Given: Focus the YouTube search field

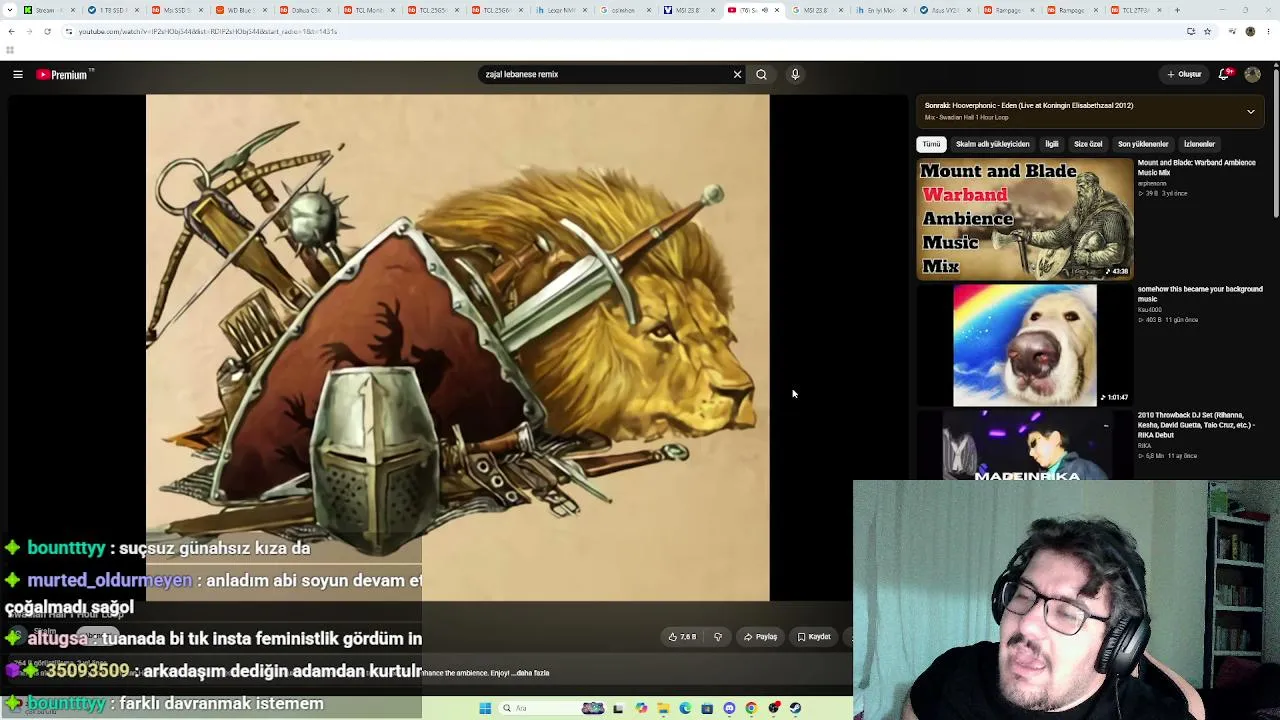Looking at the screenshot, I should click(x=605, y=74).
